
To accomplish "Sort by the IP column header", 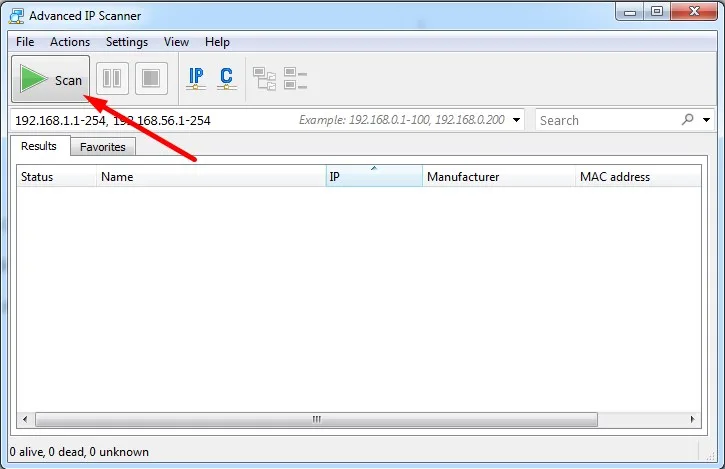I will pyautogui.click(x=374, y=177).
